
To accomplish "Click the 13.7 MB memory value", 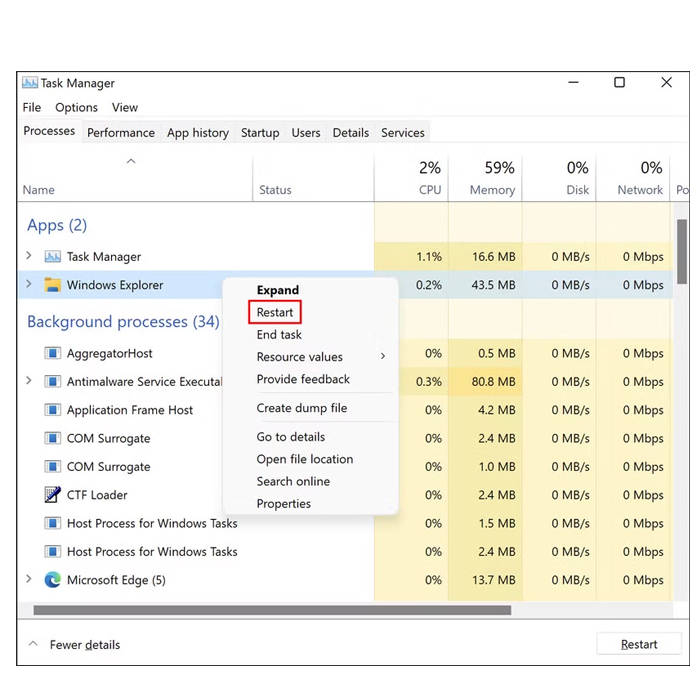I will [494, 580].
